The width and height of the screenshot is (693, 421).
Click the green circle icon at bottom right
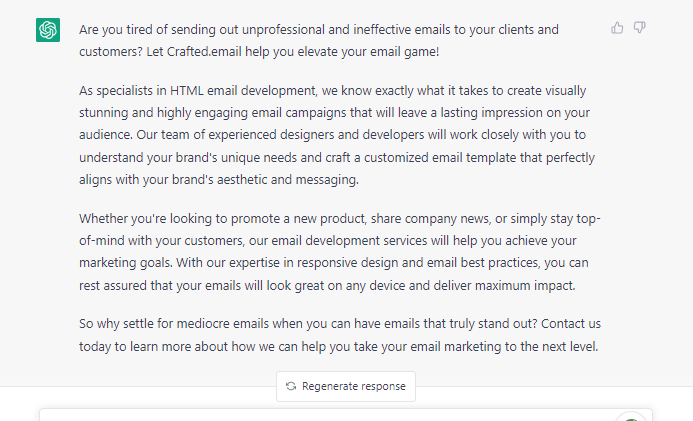(x=631, y=417)
